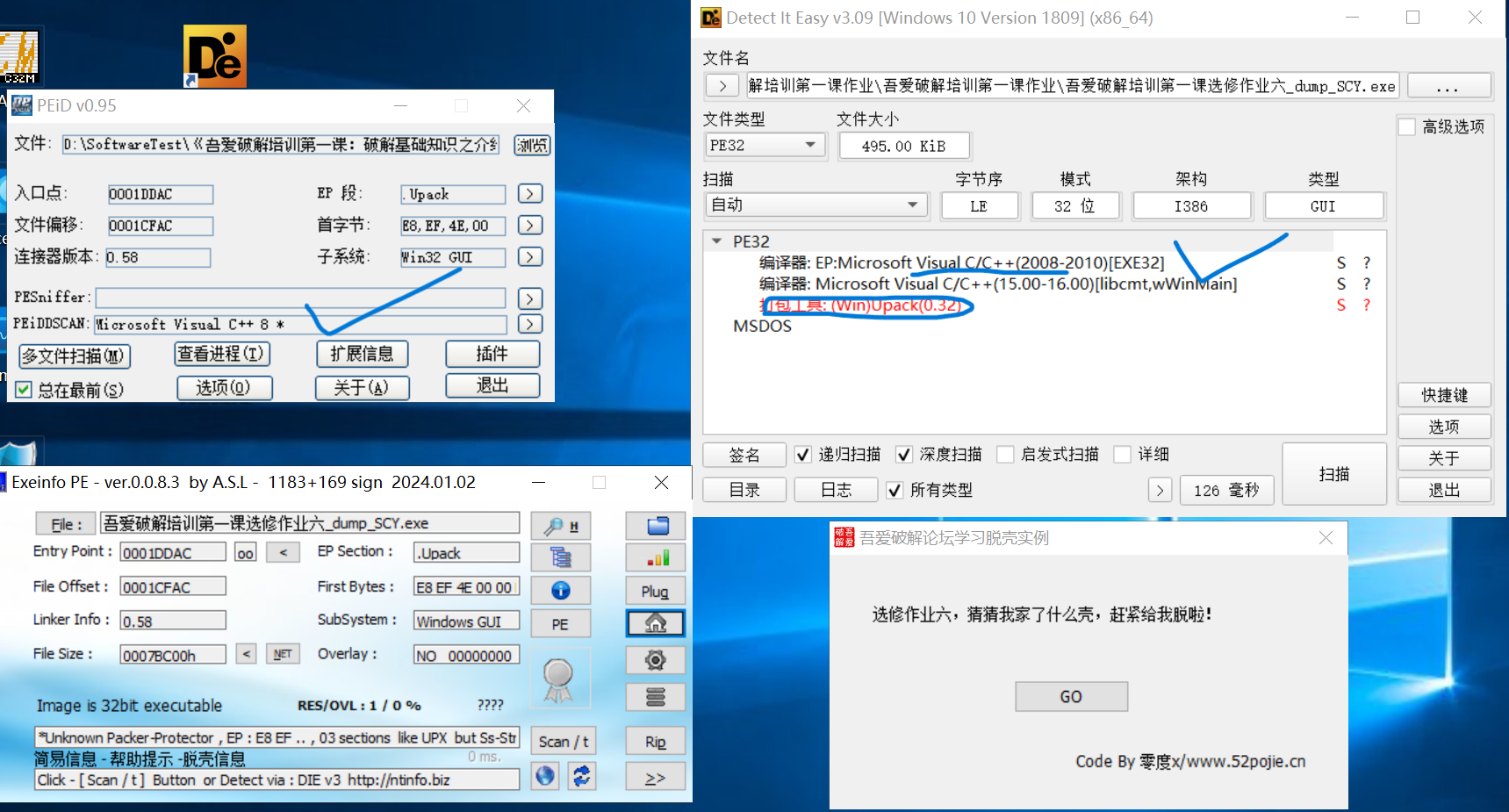Click the 'oo' button beside Entry Point
1509x812 pixels.
click(245, 553)
